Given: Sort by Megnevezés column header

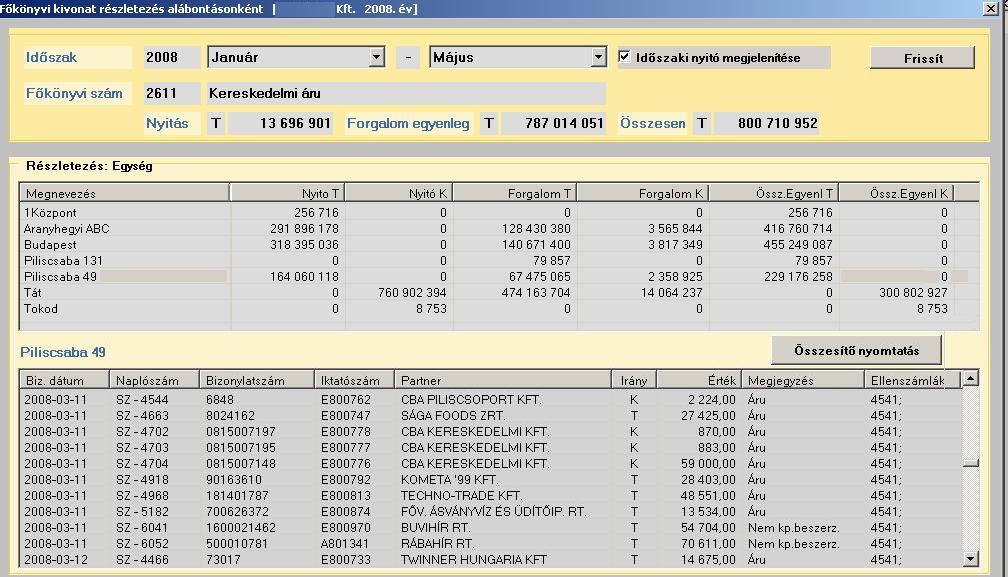Looking at the screenshot, I should [125, 193].
